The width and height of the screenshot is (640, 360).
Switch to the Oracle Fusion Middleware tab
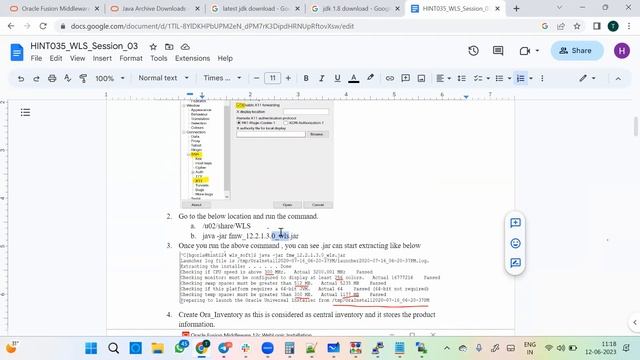(x=55, y=9)
